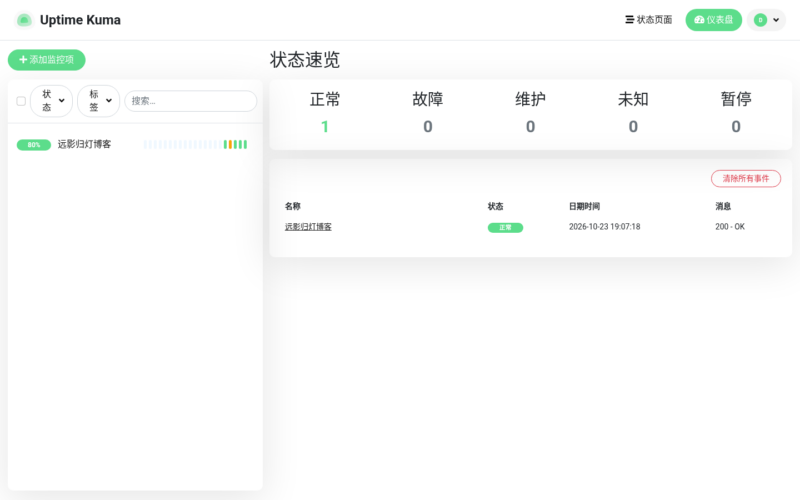Click the 正常 status badge in the events row

pos(505,228)
